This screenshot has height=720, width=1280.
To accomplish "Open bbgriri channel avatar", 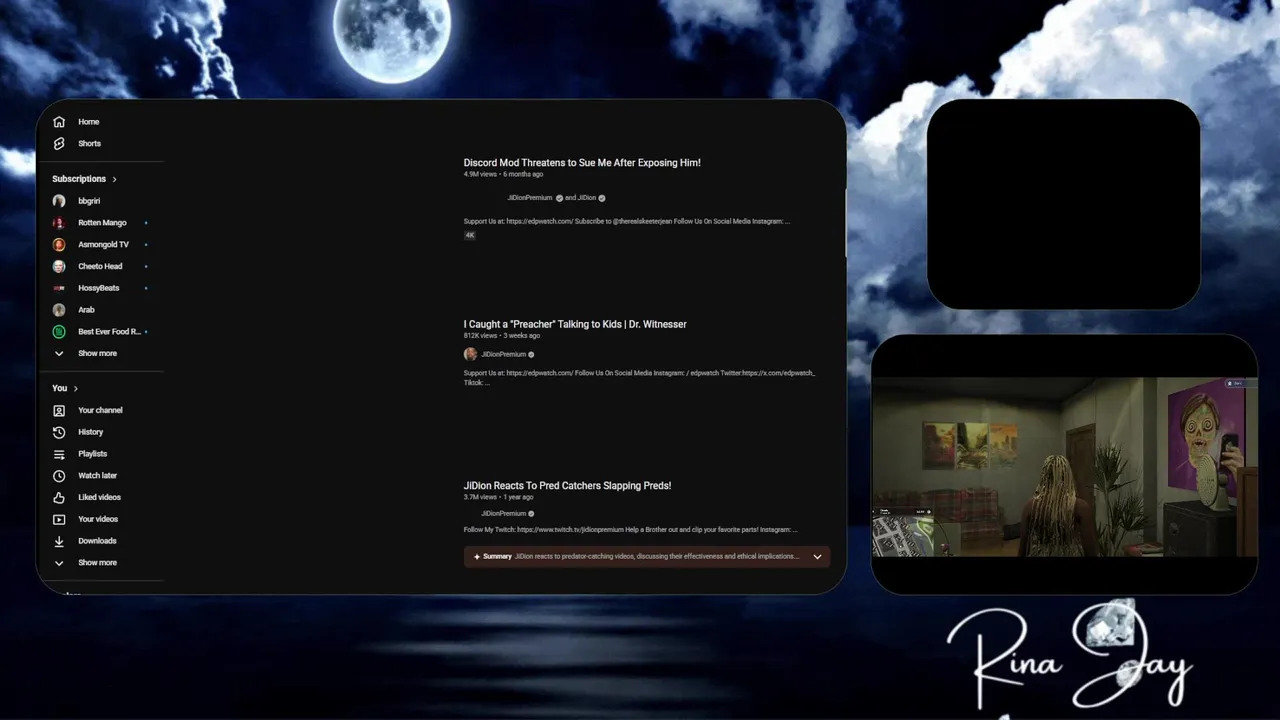I will 59,201.
